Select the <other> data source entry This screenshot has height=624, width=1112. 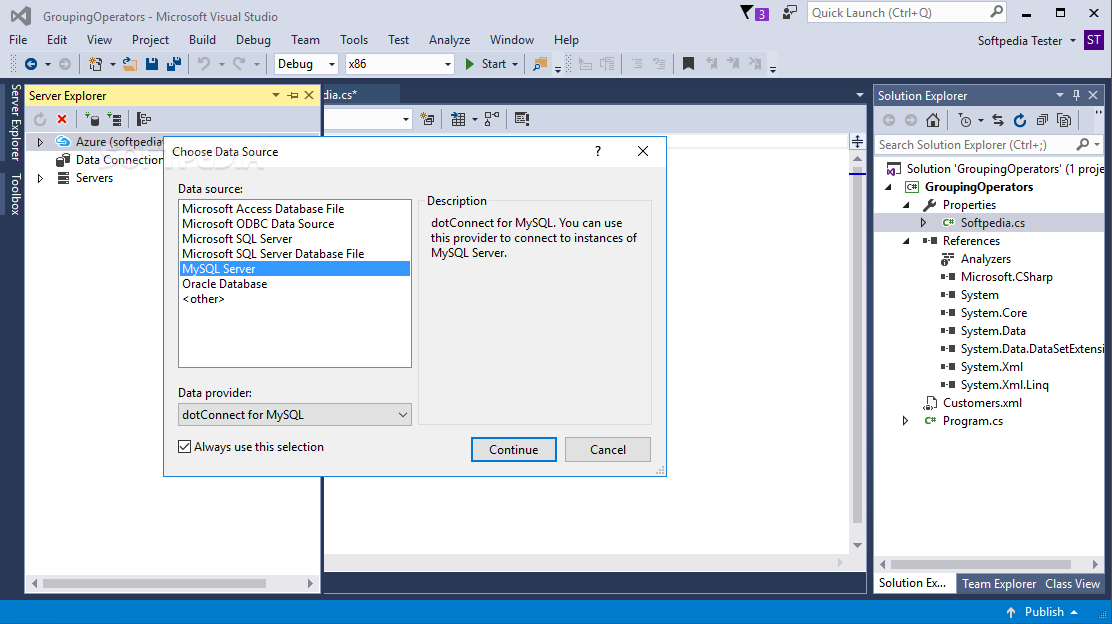coord(294,299)
